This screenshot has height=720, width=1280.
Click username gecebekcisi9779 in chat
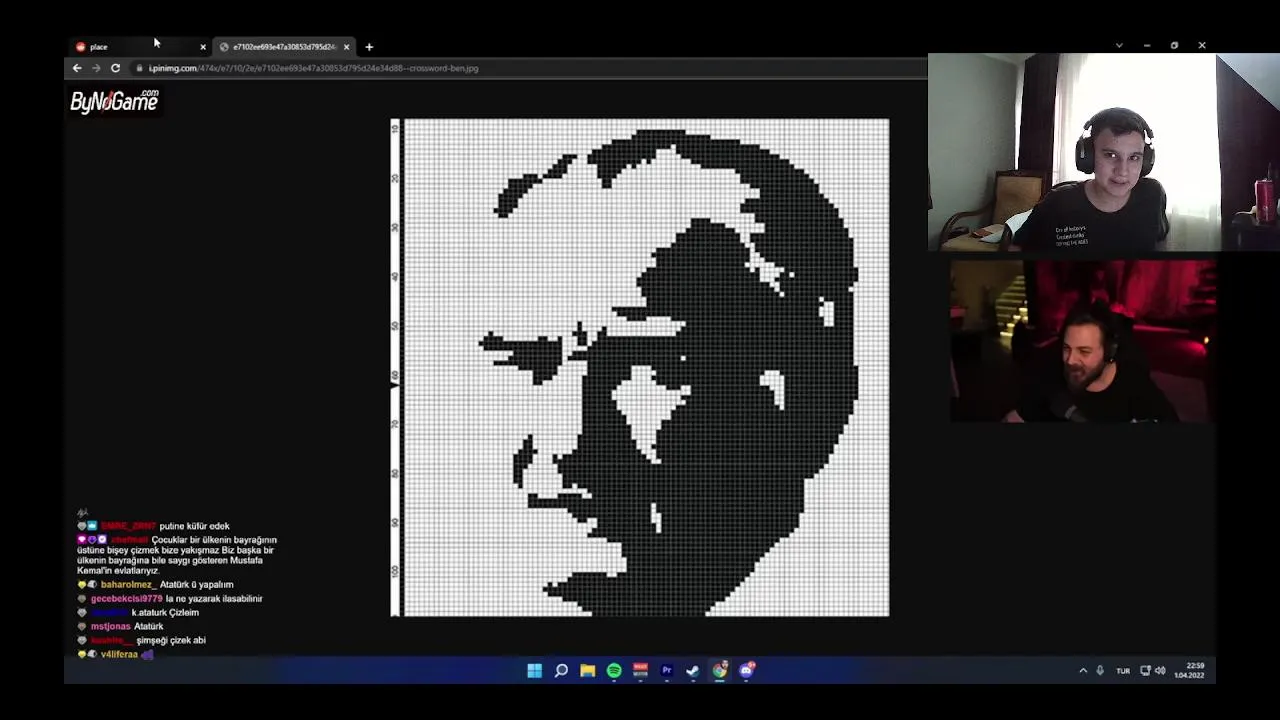(x=126, y=599)
